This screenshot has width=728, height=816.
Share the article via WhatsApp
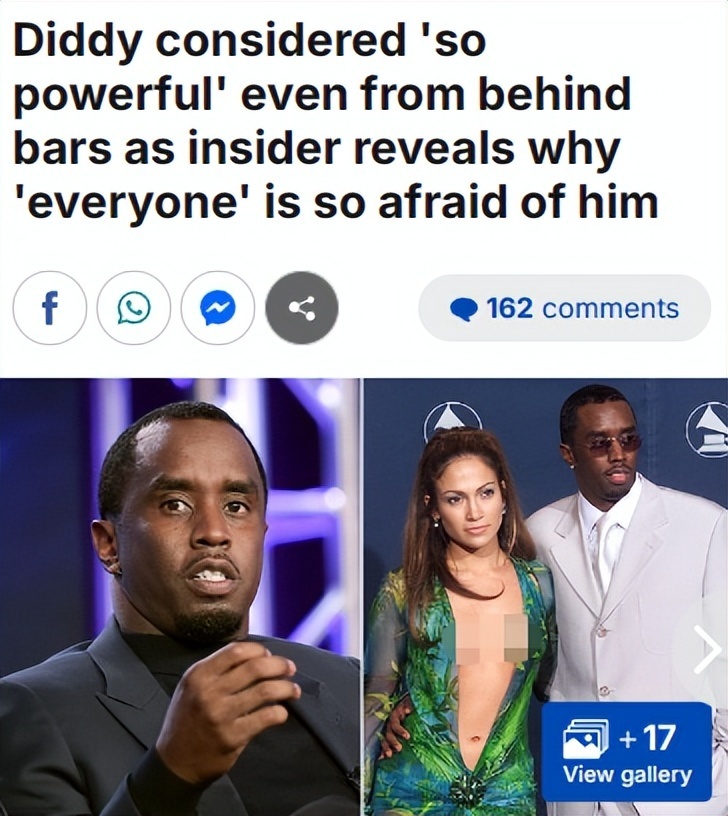[134, 308]
